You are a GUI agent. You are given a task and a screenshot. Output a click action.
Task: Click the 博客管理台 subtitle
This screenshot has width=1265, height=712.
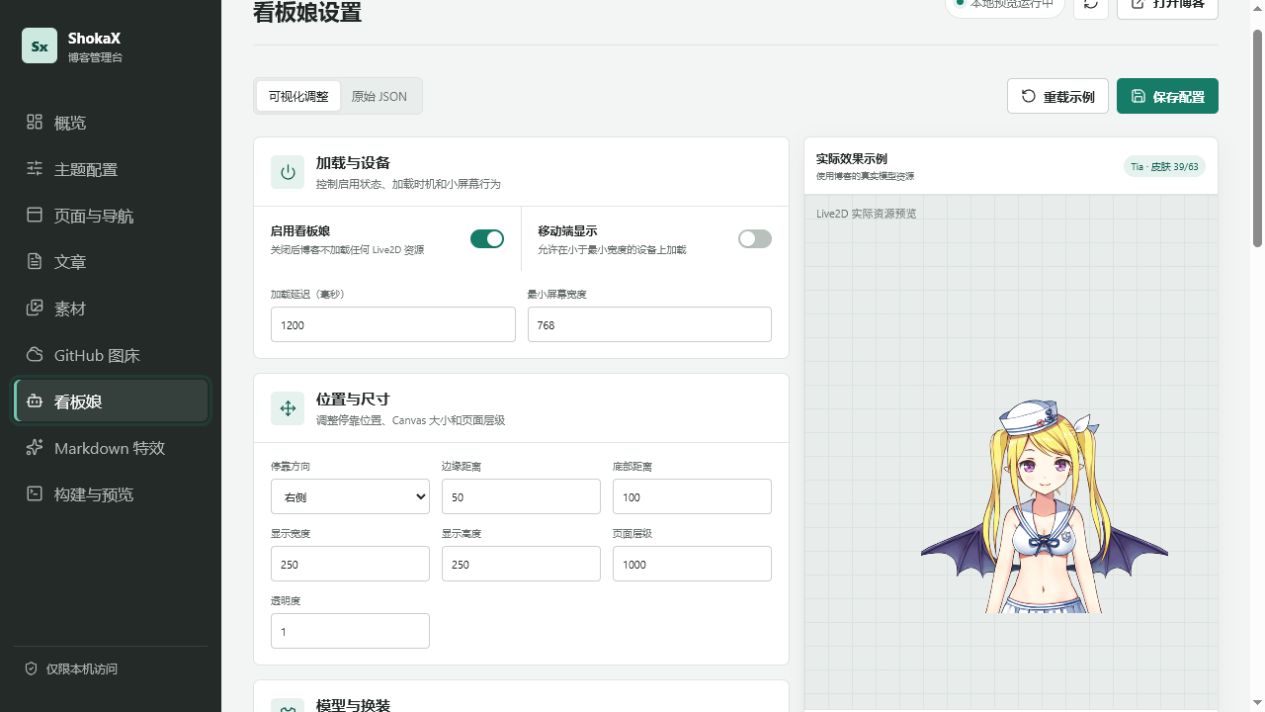[95, 58]
